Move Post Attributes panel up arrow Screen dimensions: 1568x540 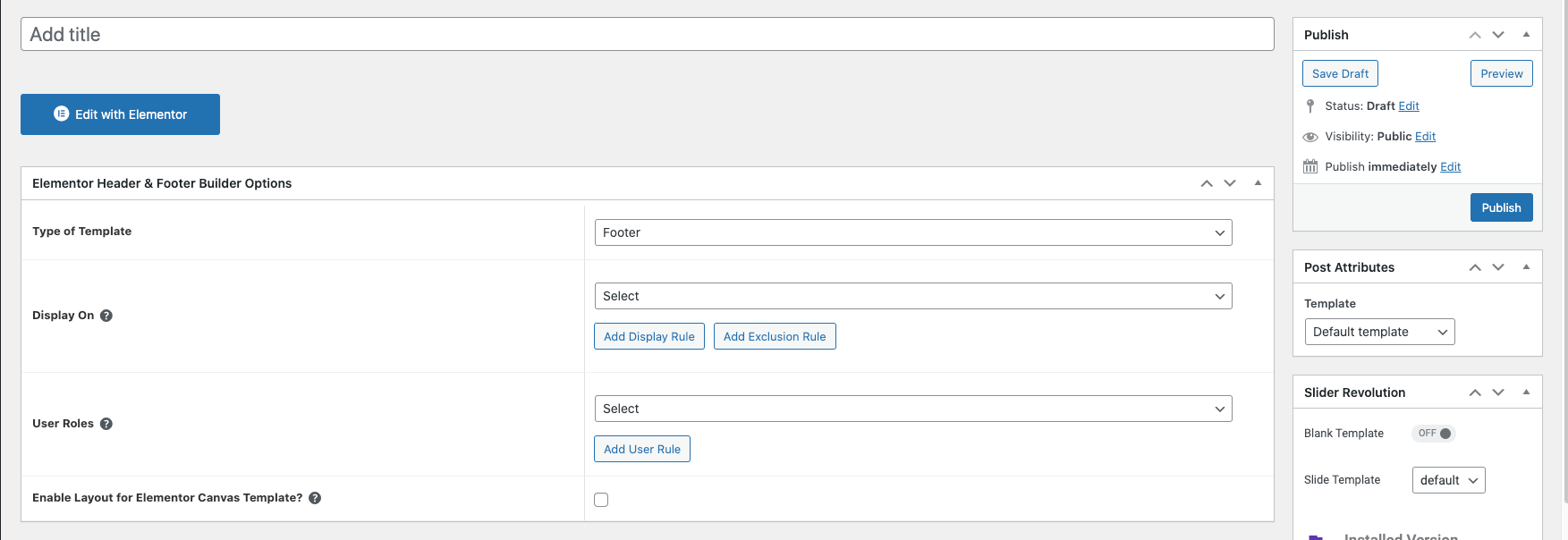coord(1475,267)
